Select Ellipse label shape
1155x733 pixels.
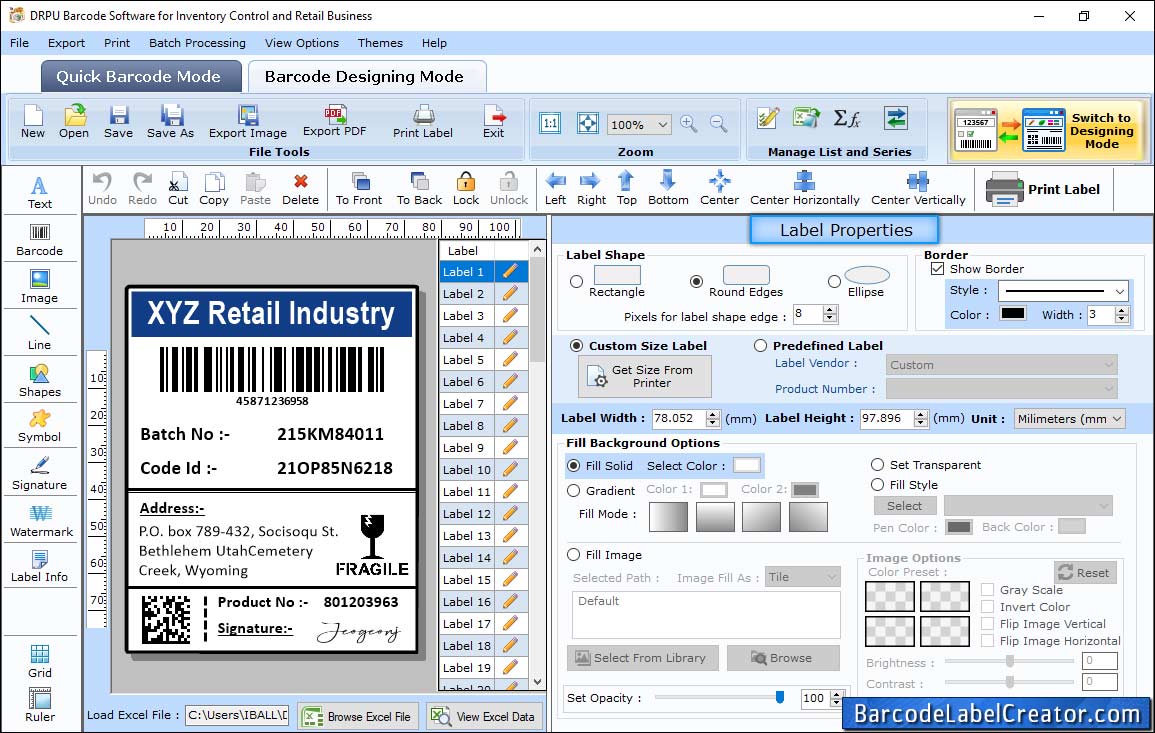tap(834, 281)
